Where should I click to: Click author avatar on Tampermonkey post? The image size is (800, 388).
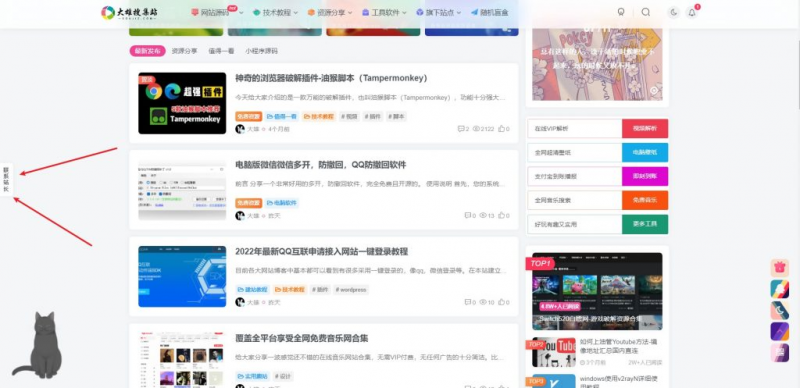(x=240, y=129)
